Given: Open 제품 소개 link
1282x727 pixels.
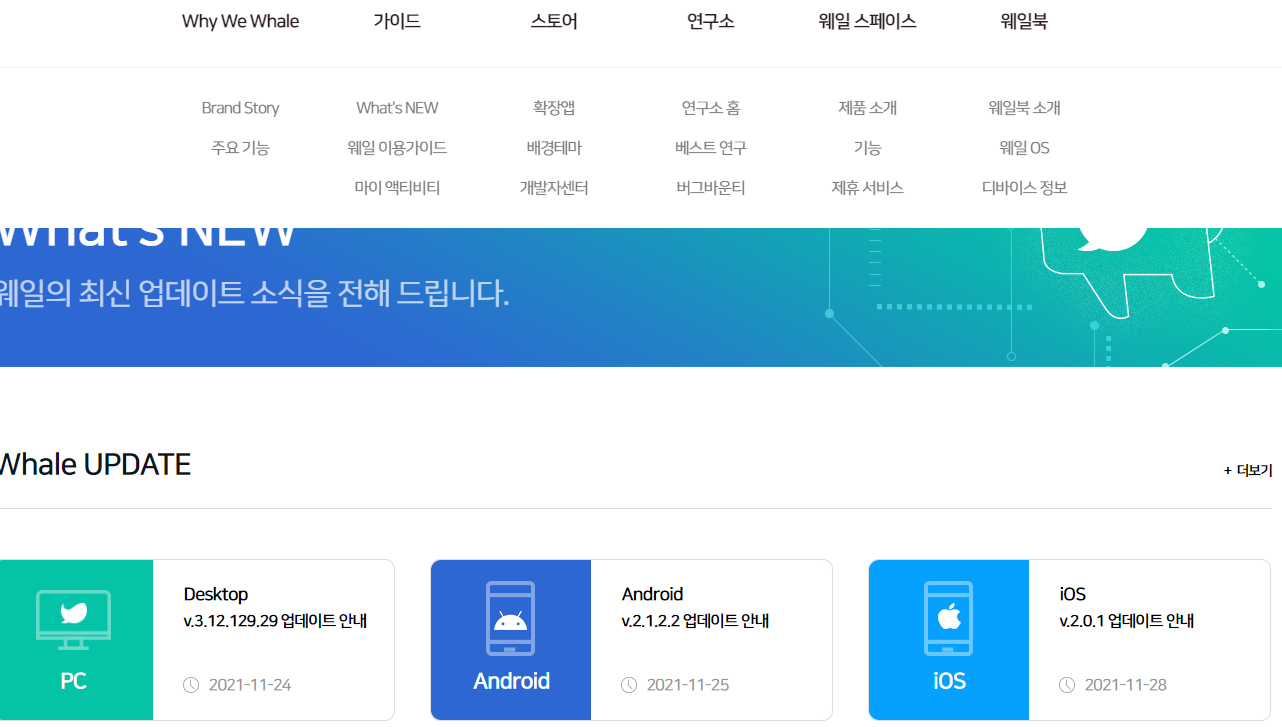Looking at the screenshot, I should [867, 108].
